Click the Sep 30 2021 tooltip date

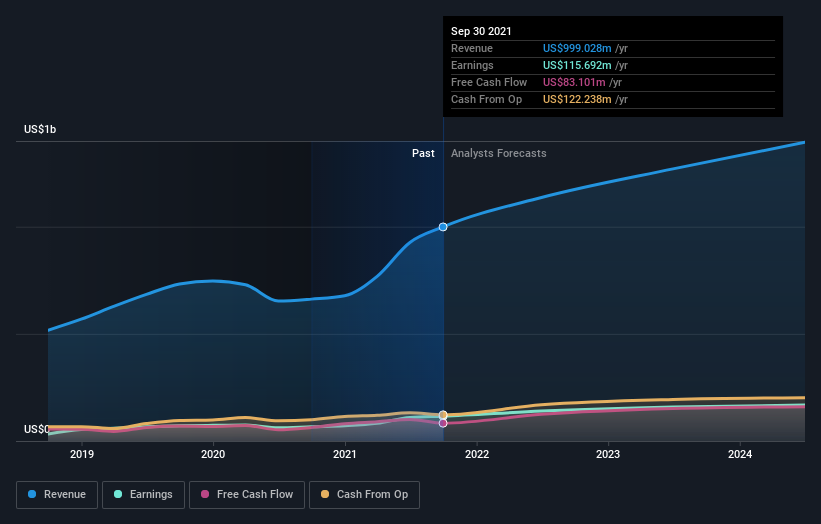click(x=481, y=31)
